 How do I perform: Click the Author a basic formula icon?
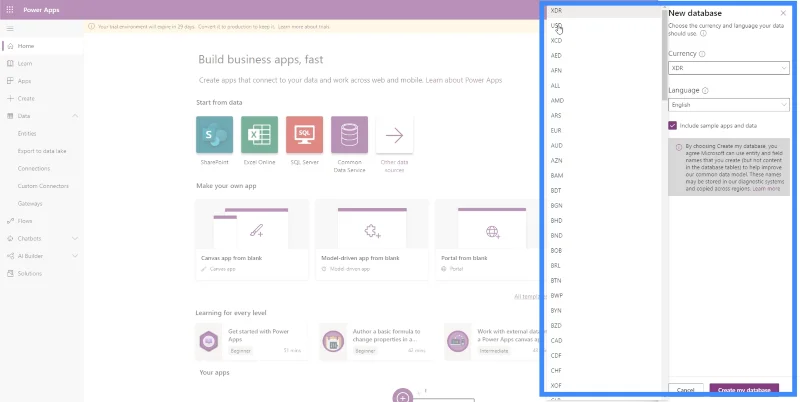(x=333, y=341)
